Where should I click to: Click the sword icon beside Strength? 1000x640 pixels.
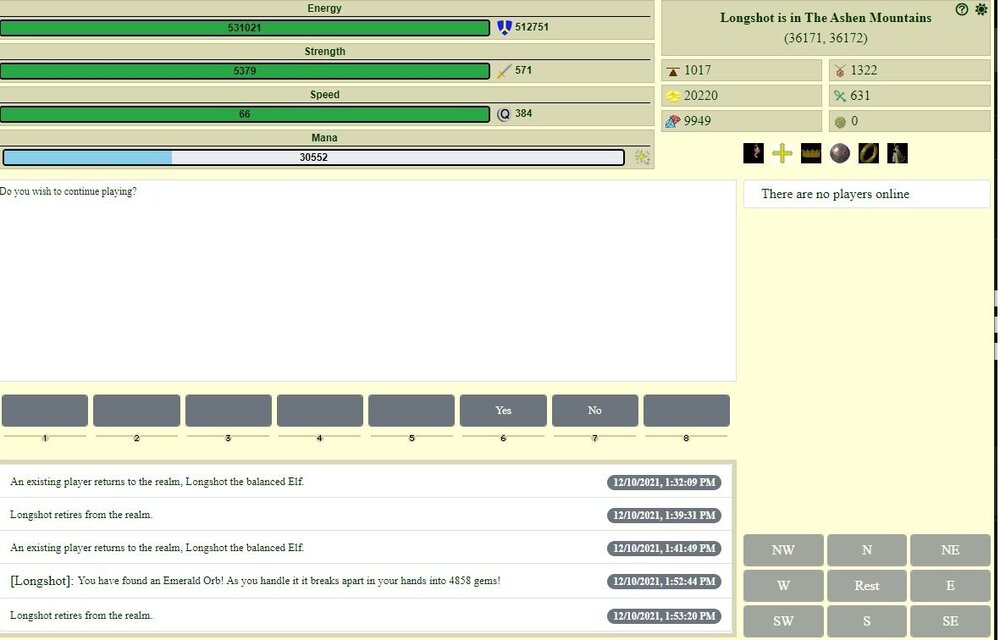(x=504, y=71)
